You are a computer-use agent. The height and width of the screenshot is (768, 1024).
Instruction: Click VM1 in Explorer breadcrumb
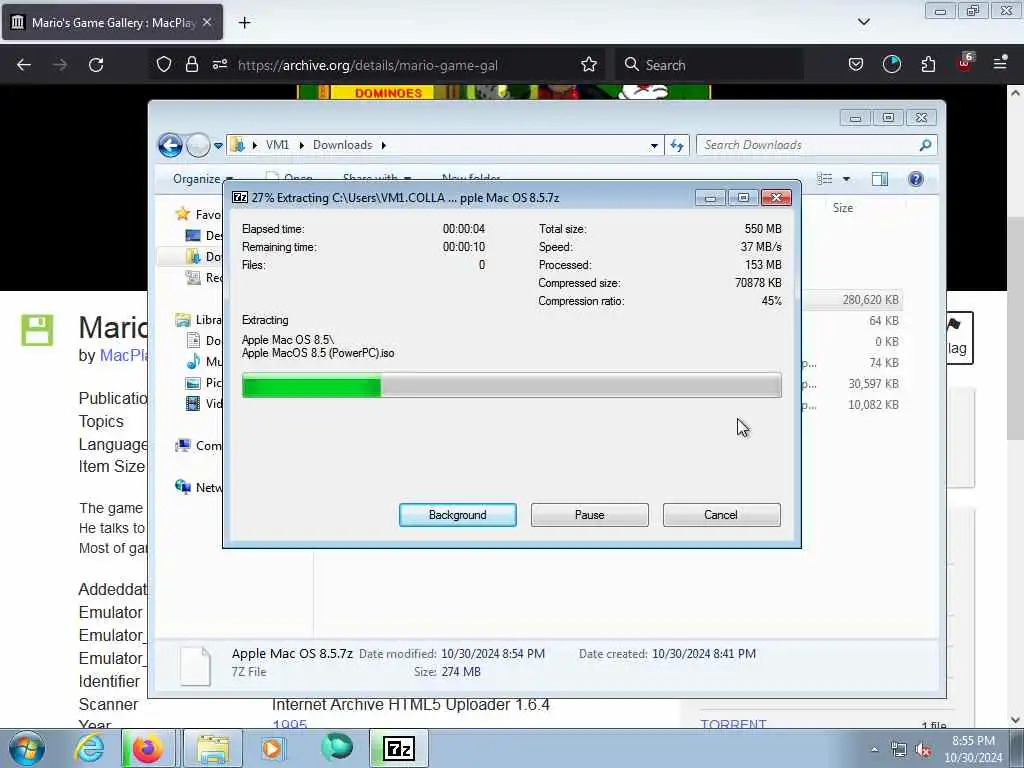pyautogui.click(x=277, y=145)
